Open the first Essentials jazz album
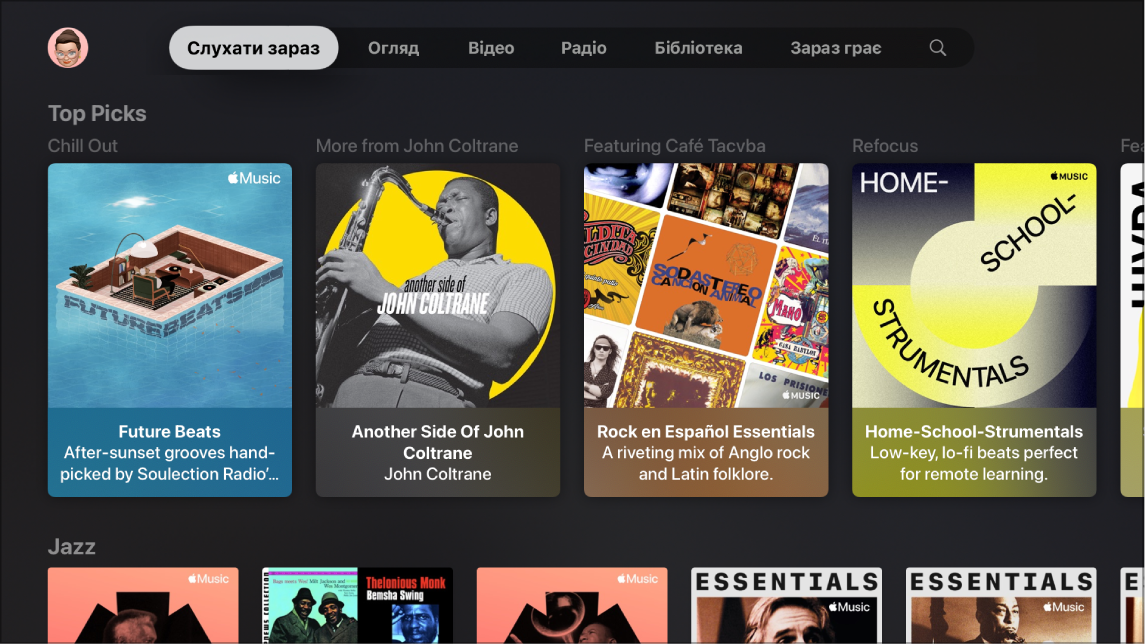 coord(786,605)
